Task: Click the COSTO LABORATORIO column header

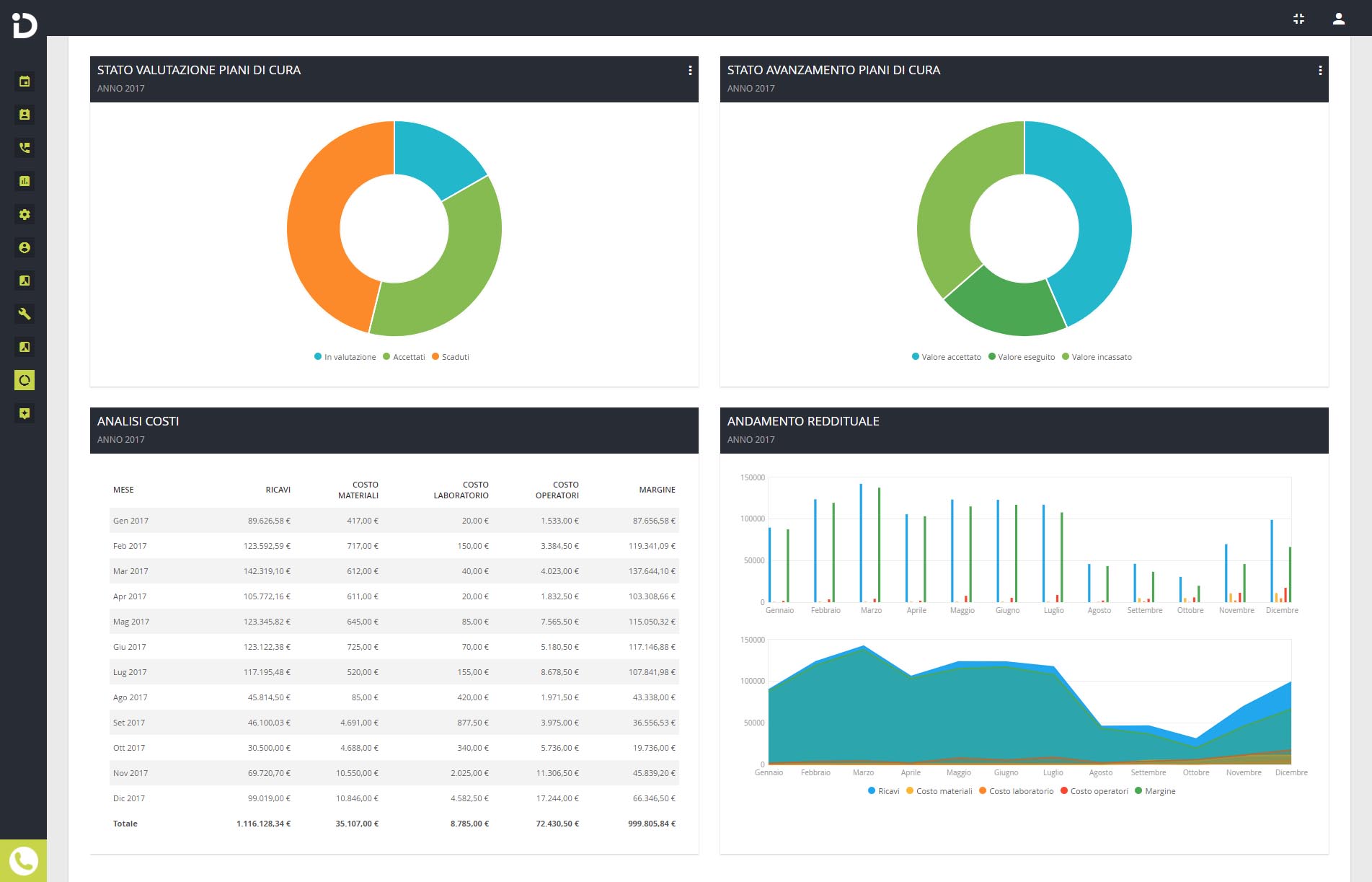Action: [461, 490]
